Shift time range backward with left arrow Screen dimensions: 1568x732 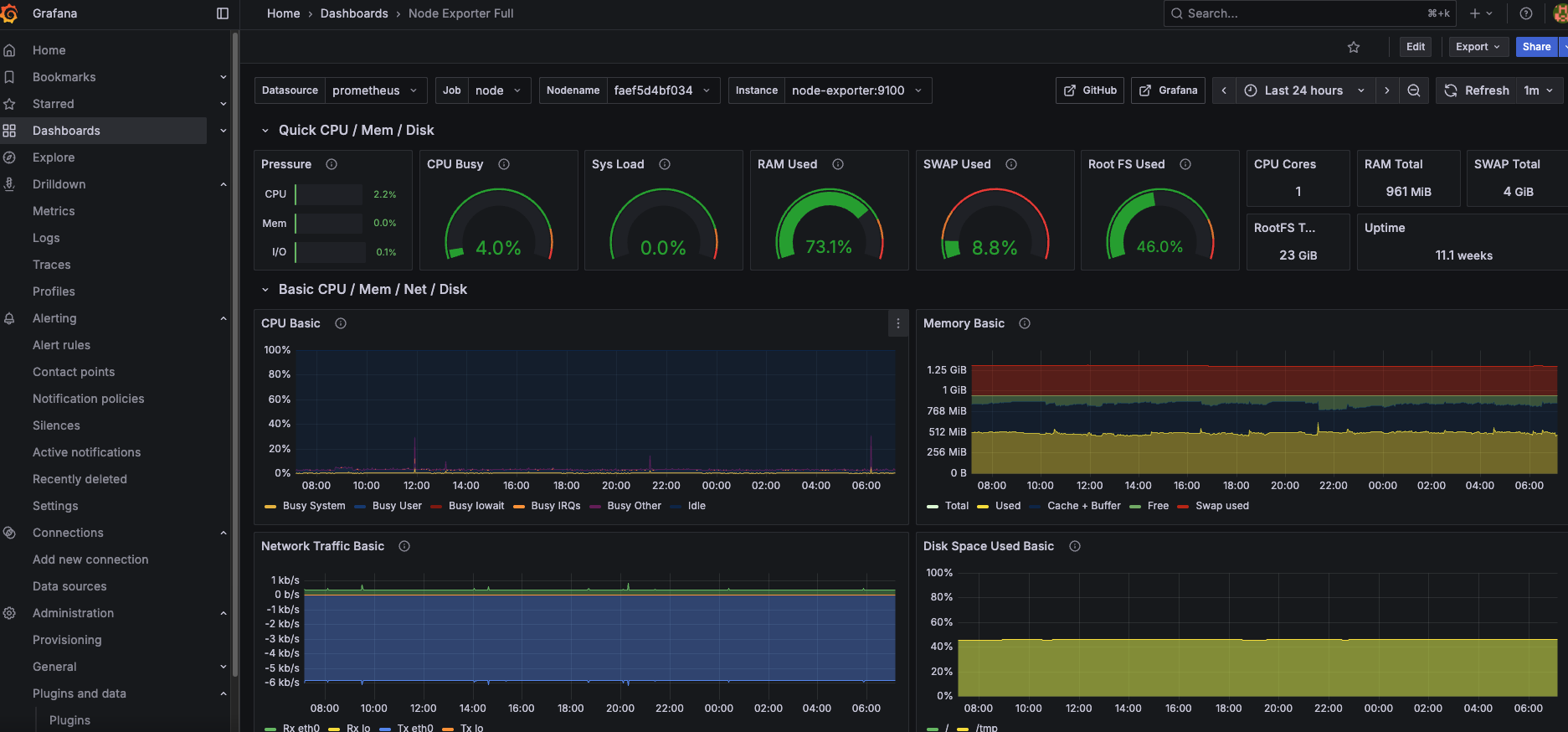point(1224,90)
